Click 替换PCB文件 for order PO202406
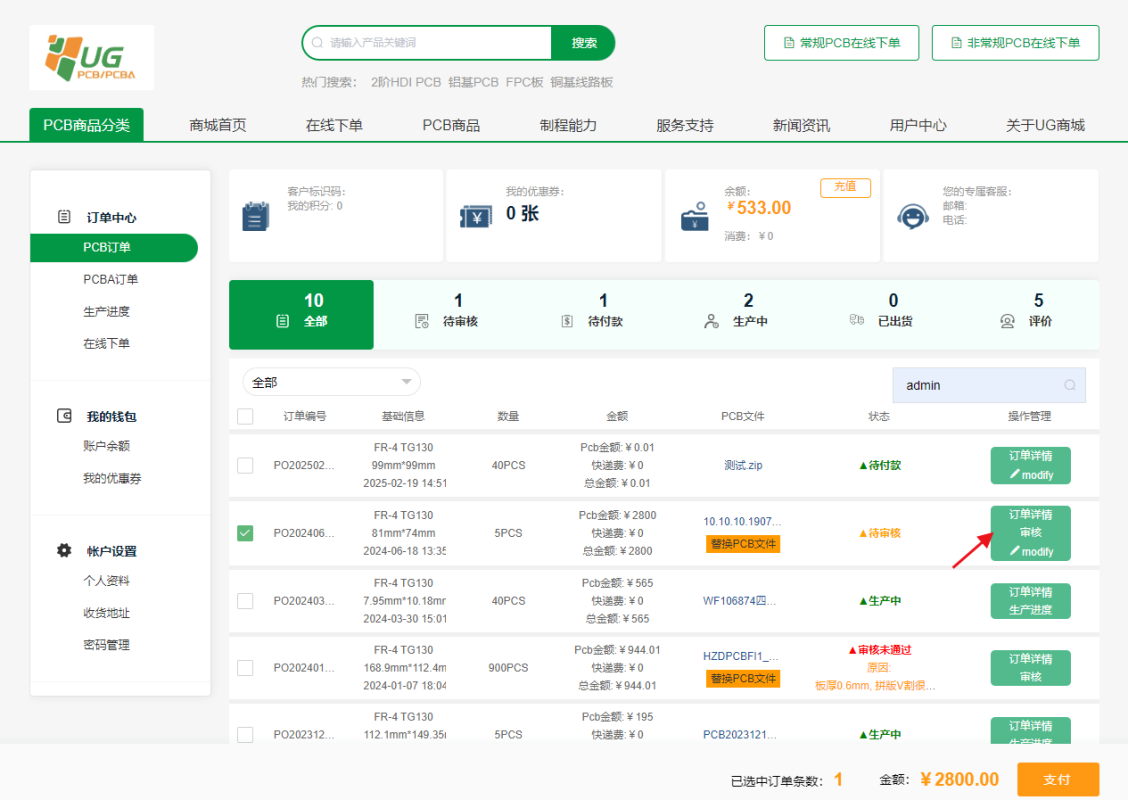The image size is (1128, 800). [743, 544]
